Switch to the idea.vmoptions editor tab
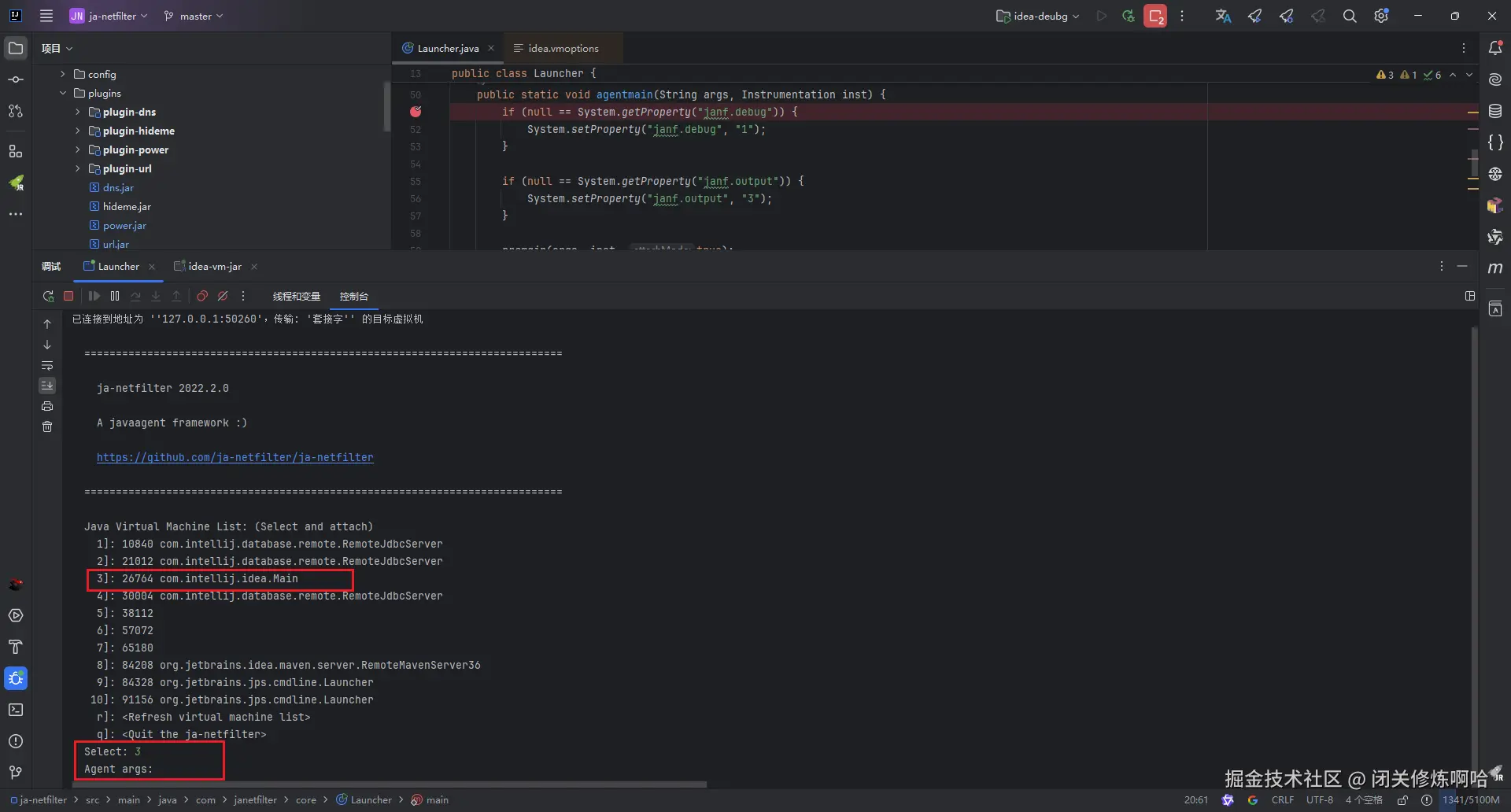This screenshot has width=1511, height=812. [x=562, y=48]
